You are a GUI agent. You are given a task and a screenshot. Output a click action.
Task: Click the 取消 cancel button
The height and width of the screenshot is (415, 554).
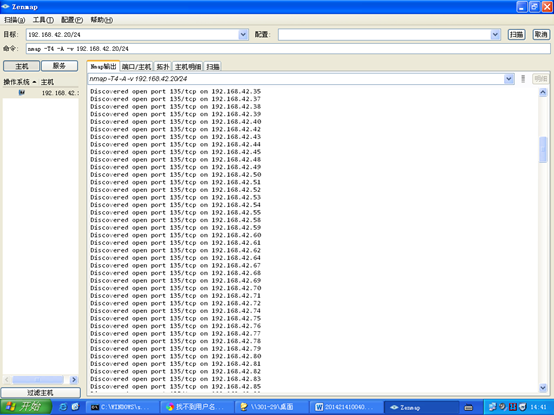pyautogui.click(x=541, y=34)
